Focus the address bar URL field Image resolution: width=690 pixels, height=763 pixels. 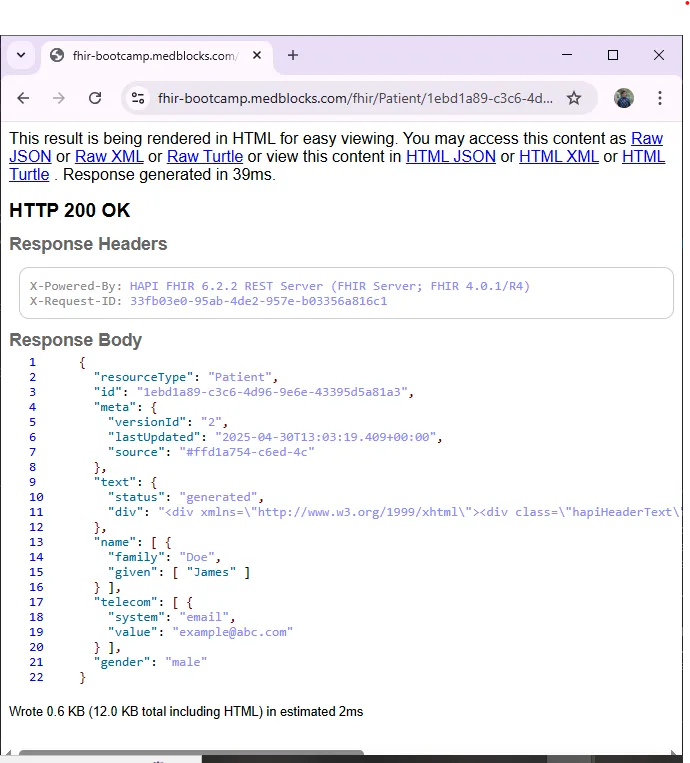(x=355, y=98)
